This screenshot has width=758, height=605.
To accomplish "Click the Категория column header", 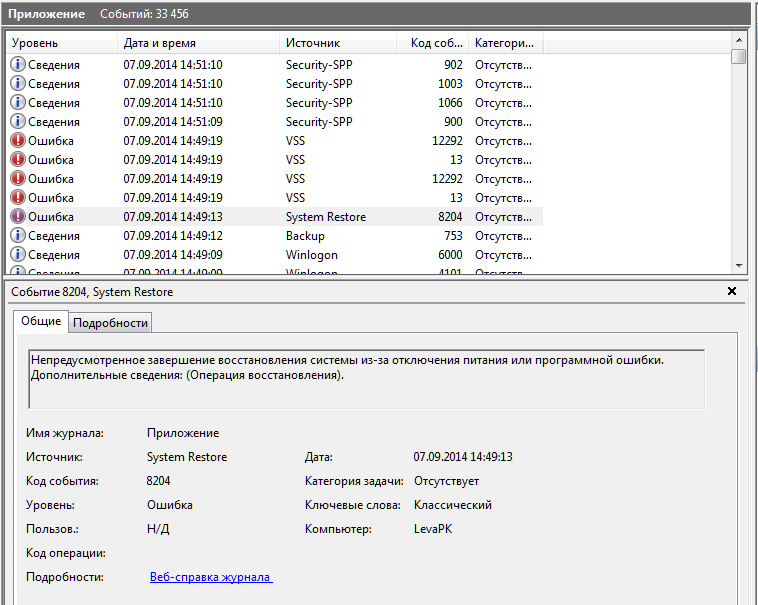I will (505, 43).
